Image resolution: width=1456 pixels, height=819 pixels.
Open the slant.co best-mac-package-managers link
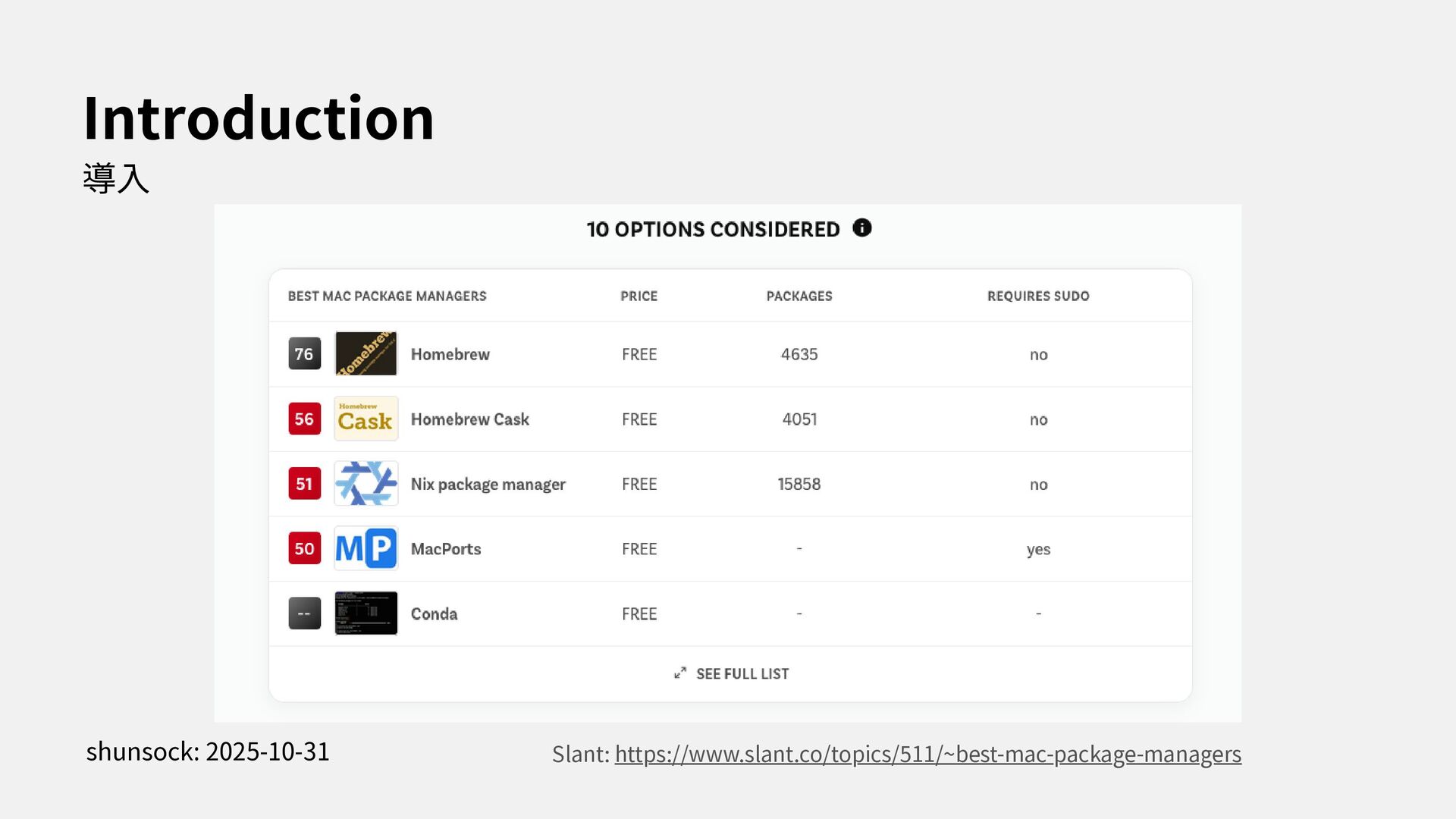point(927,754)
